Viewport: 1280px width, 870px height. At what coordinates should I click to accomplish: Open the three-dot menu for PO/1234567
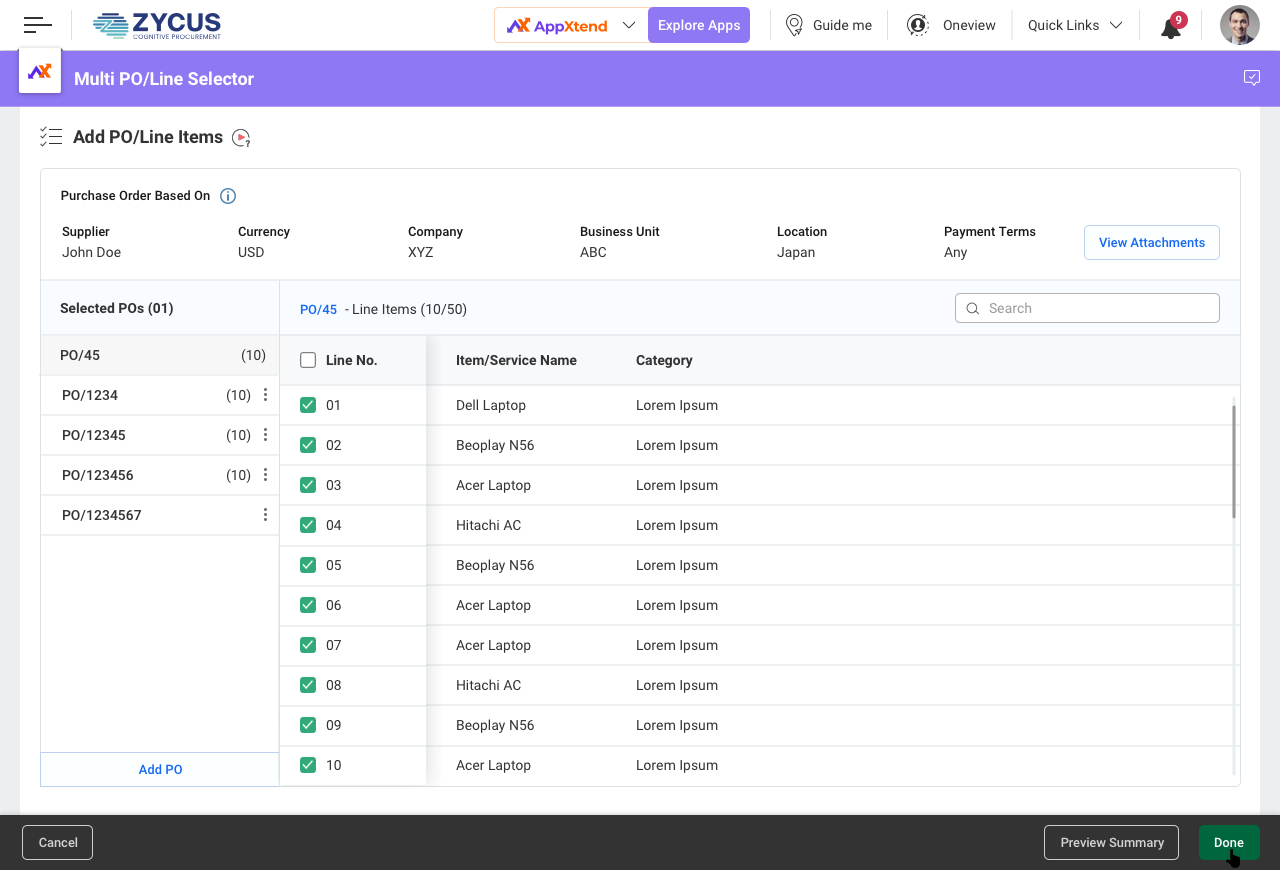point(265,515)
